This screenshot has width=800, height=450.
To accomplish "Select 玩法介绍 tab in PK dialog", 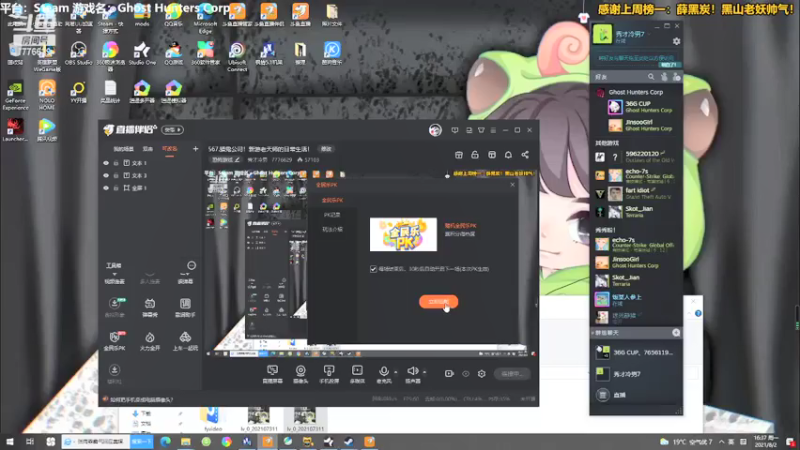I will (x=332, y=230).
